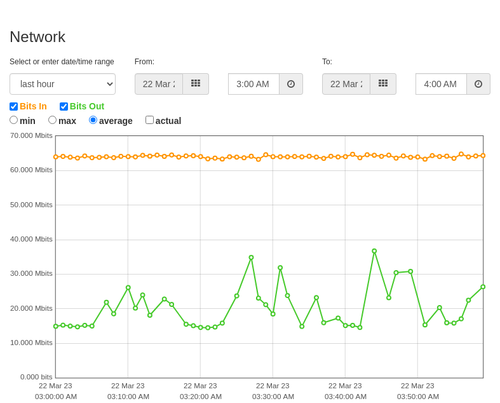Viewport: 500px width, 403px height.
Task: Click the 03:00:00 AM time axis label
Action: click(56, 397)
